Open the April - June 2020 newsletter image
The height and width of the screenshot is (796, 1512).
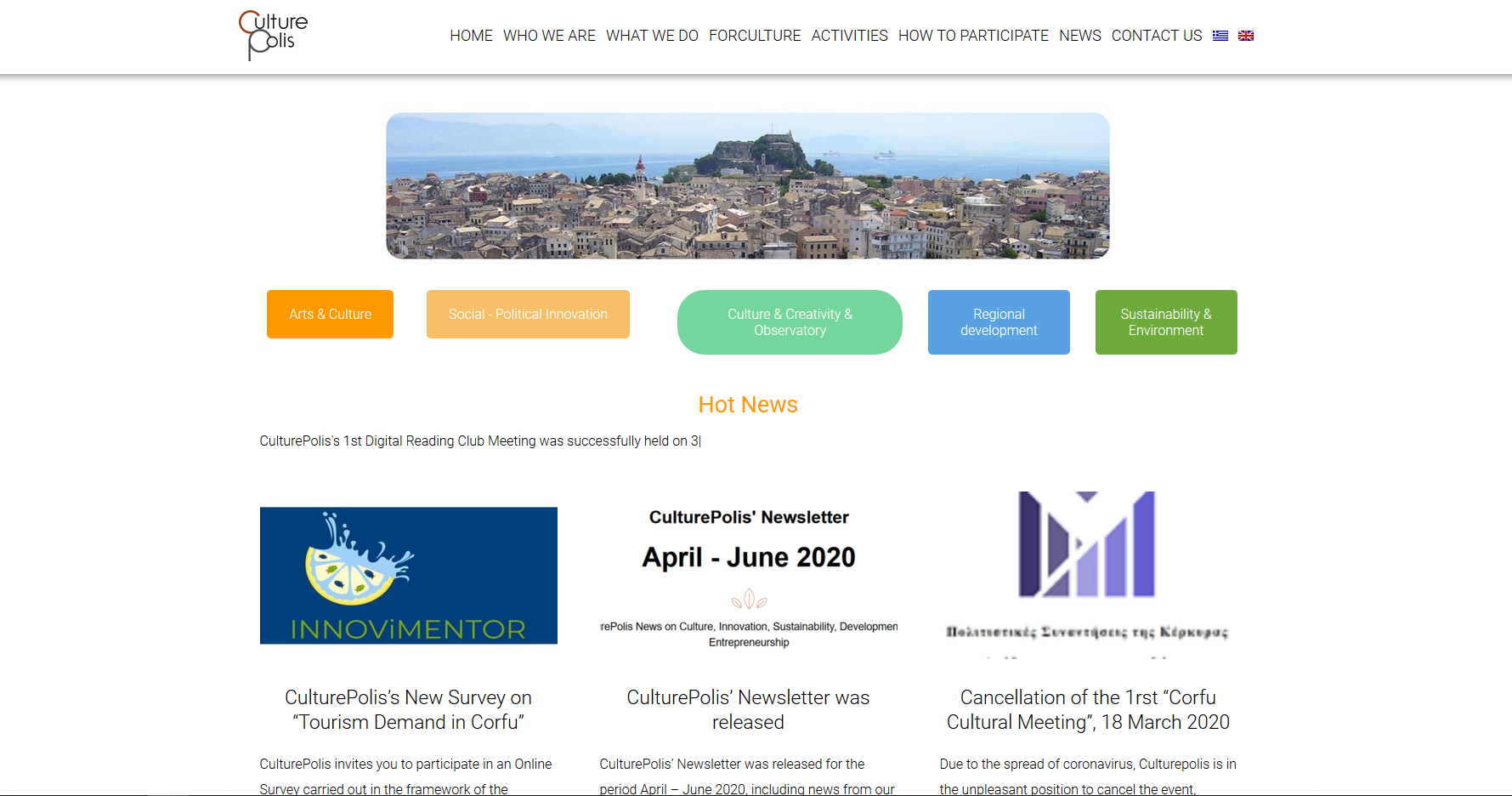point(749,576)
